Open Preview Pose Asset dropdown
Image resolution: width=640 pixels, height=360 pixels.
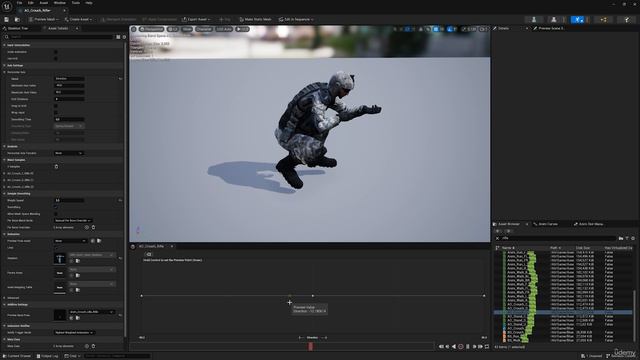click(x=71, y=241)
